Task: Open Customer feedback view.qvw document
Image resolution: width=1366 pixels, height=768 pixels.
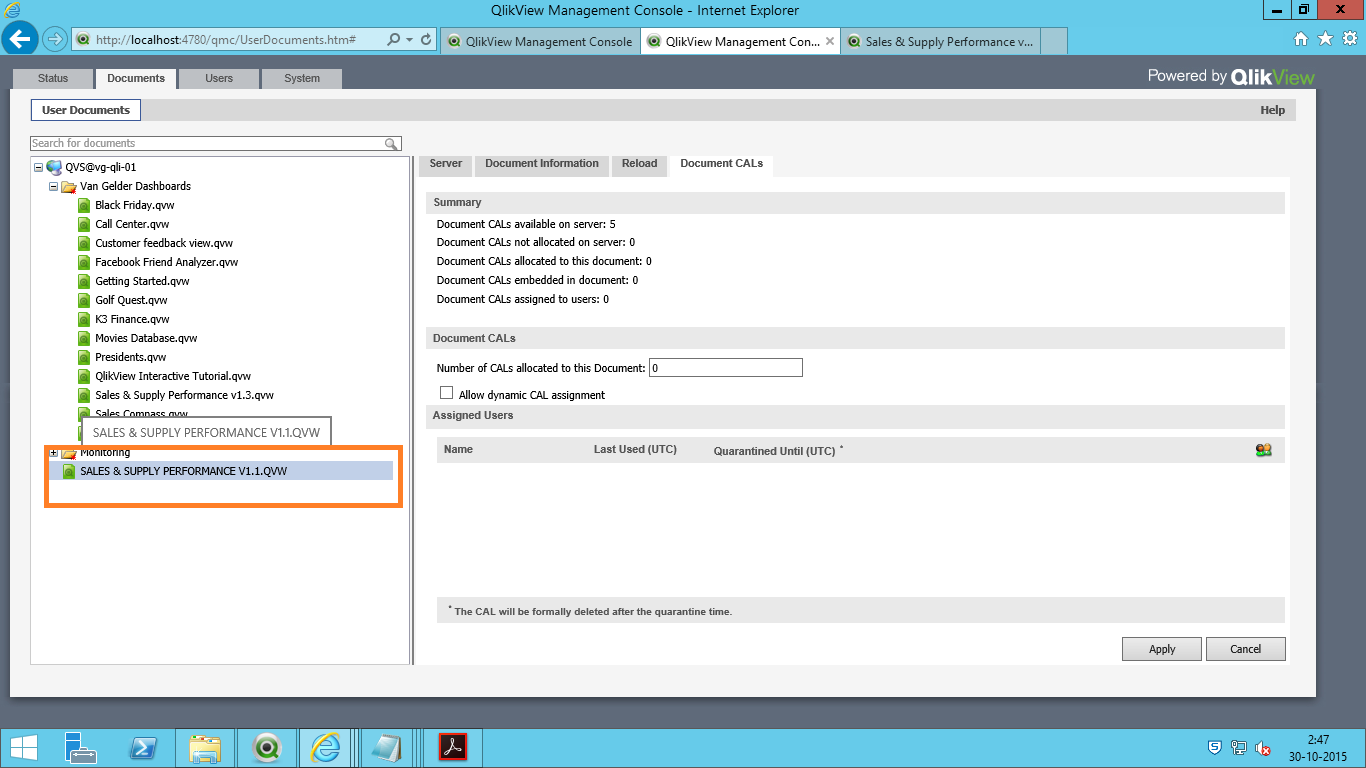Action: pos(164,243)
